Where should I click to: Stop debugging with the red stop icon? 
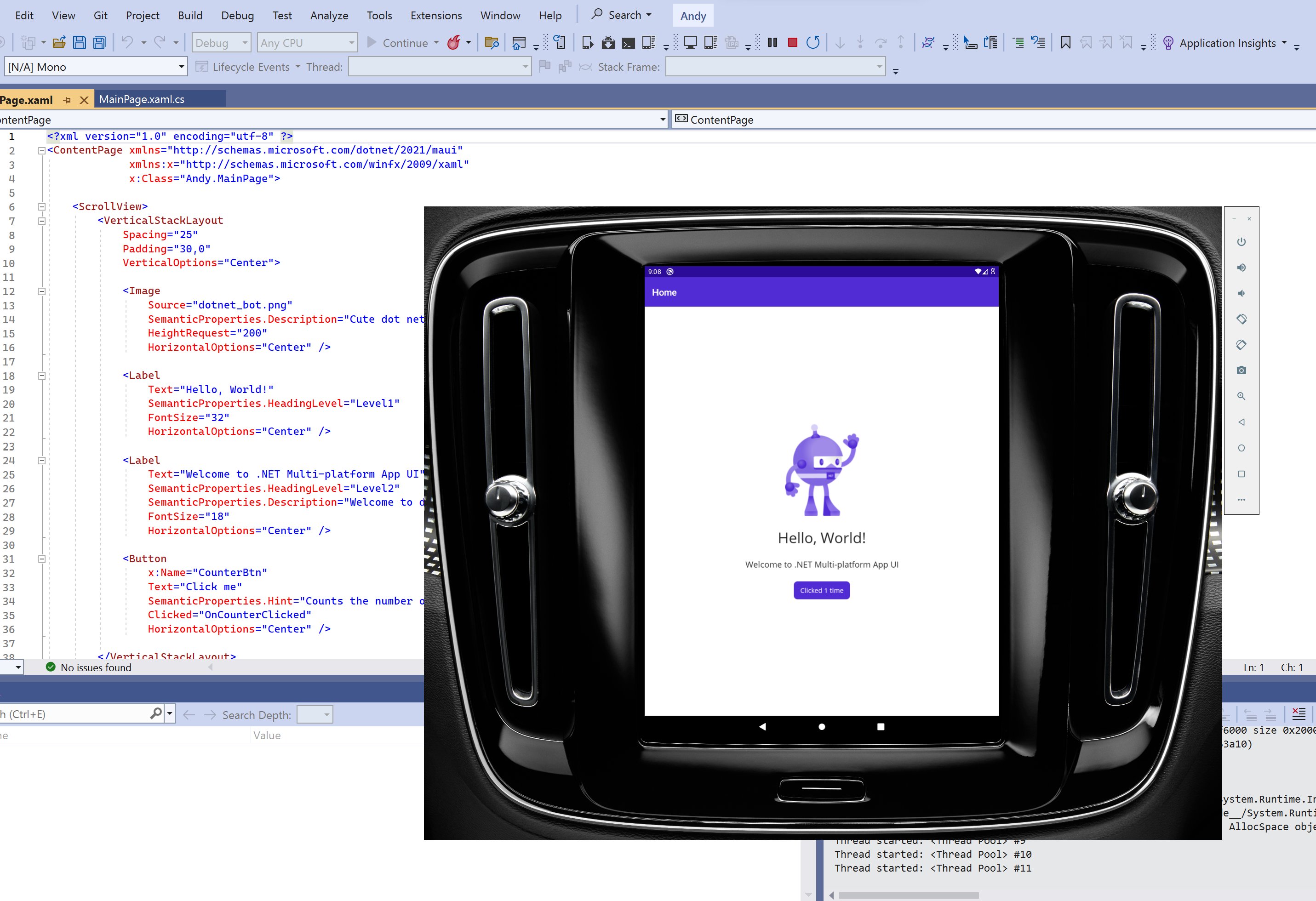pyautogui.click(x=792, y=42)
